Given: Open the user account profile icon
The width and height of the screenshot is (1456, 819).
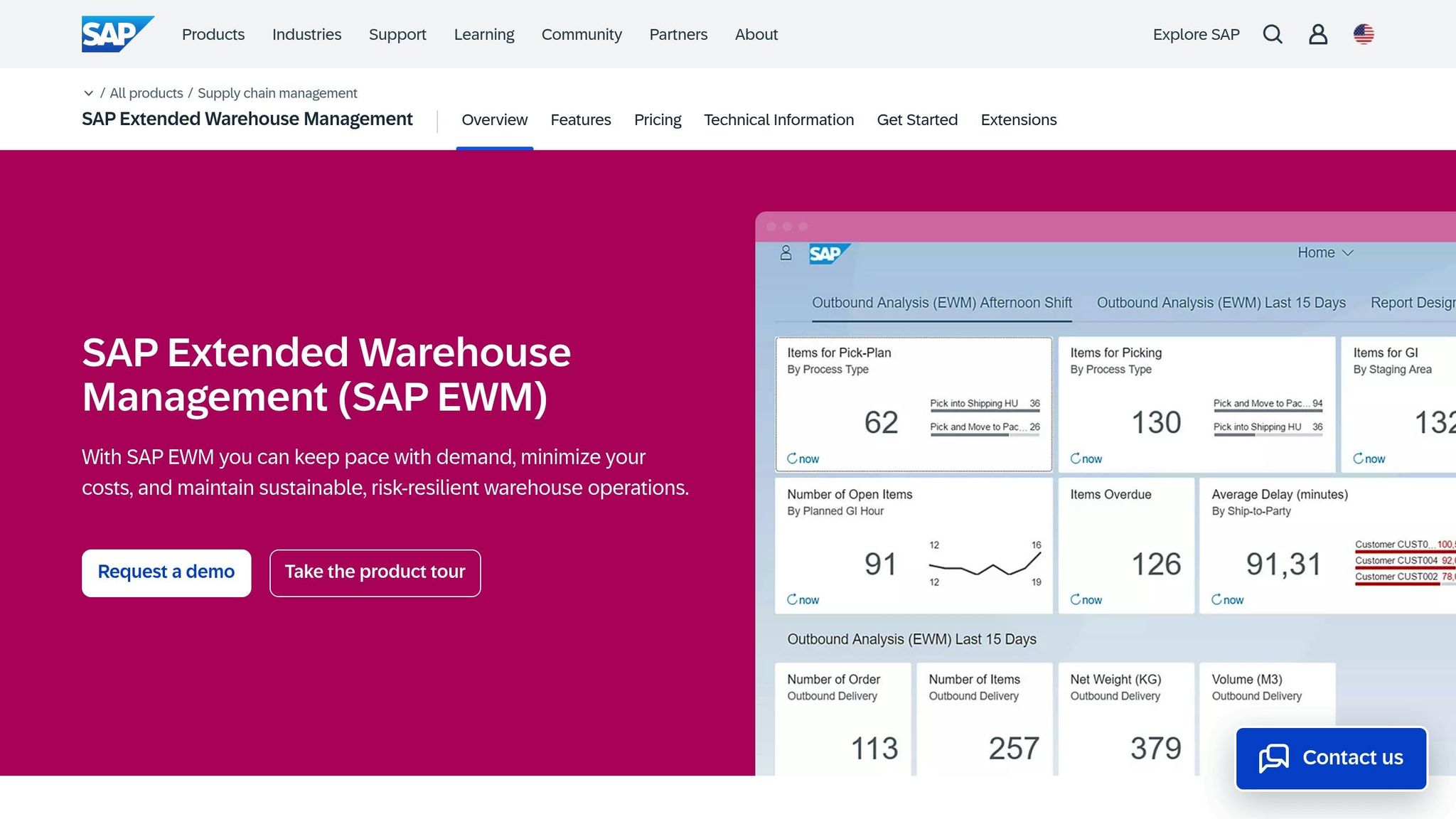Looking at the screenshot, I should tap(1318, 34).
